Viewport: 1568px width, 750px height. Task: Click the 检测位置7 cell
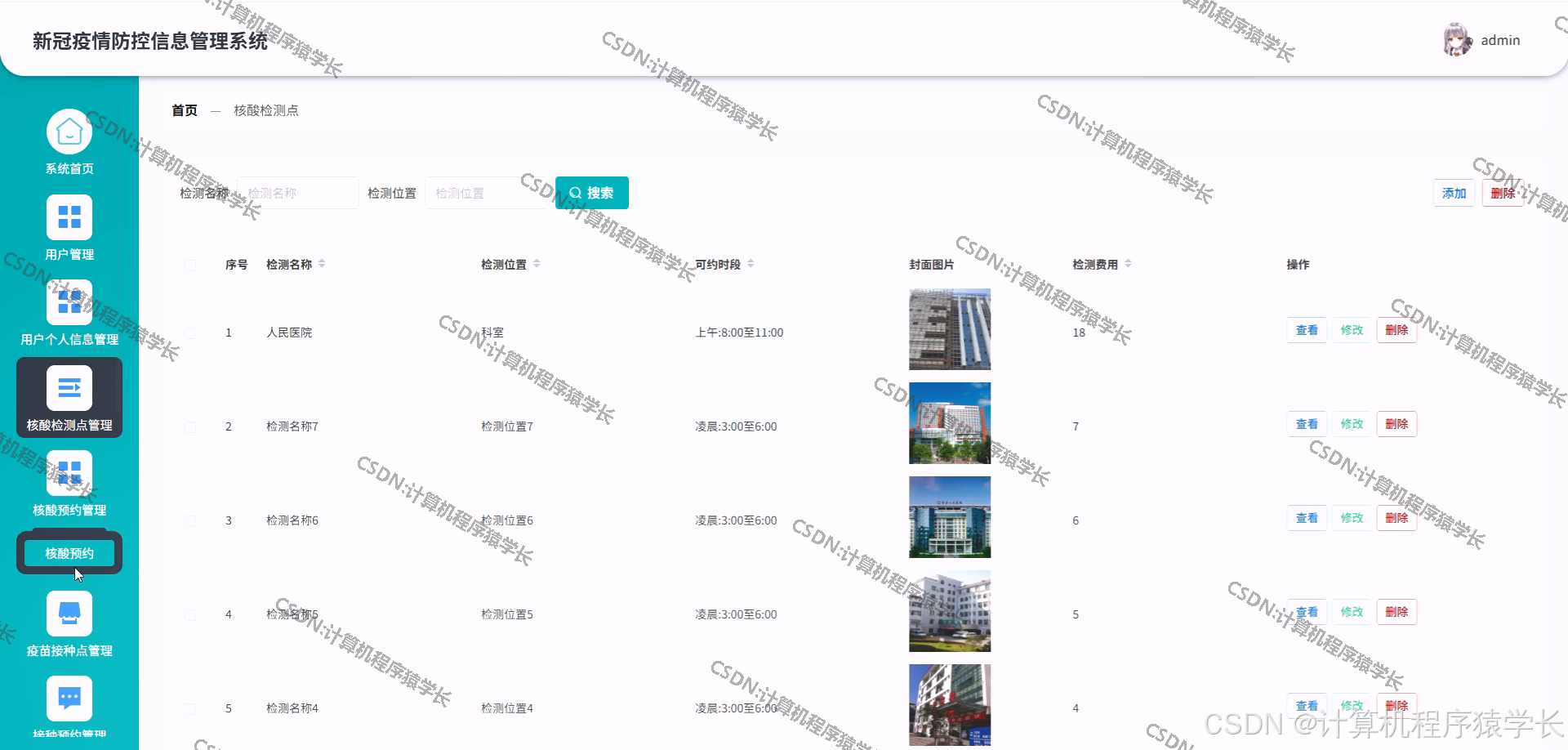pos(507,426)
